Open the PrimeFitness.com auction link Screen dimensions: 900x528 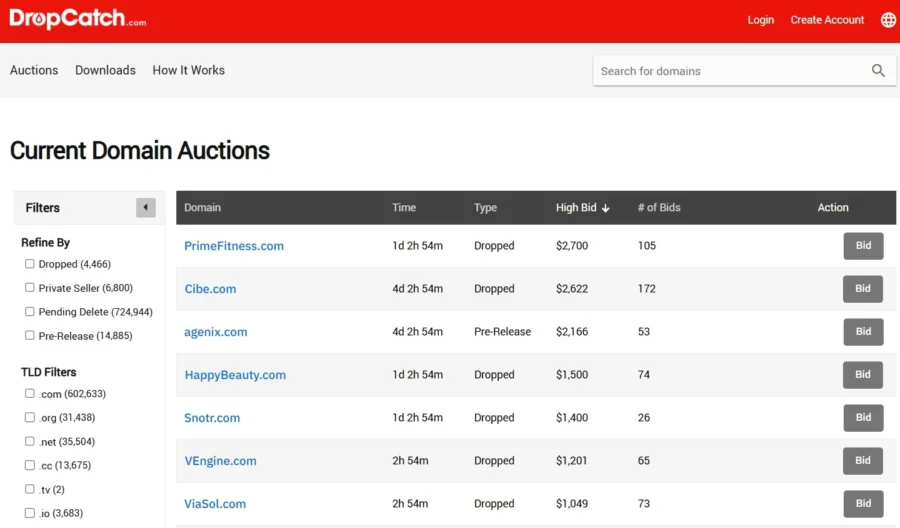[234, 246]
